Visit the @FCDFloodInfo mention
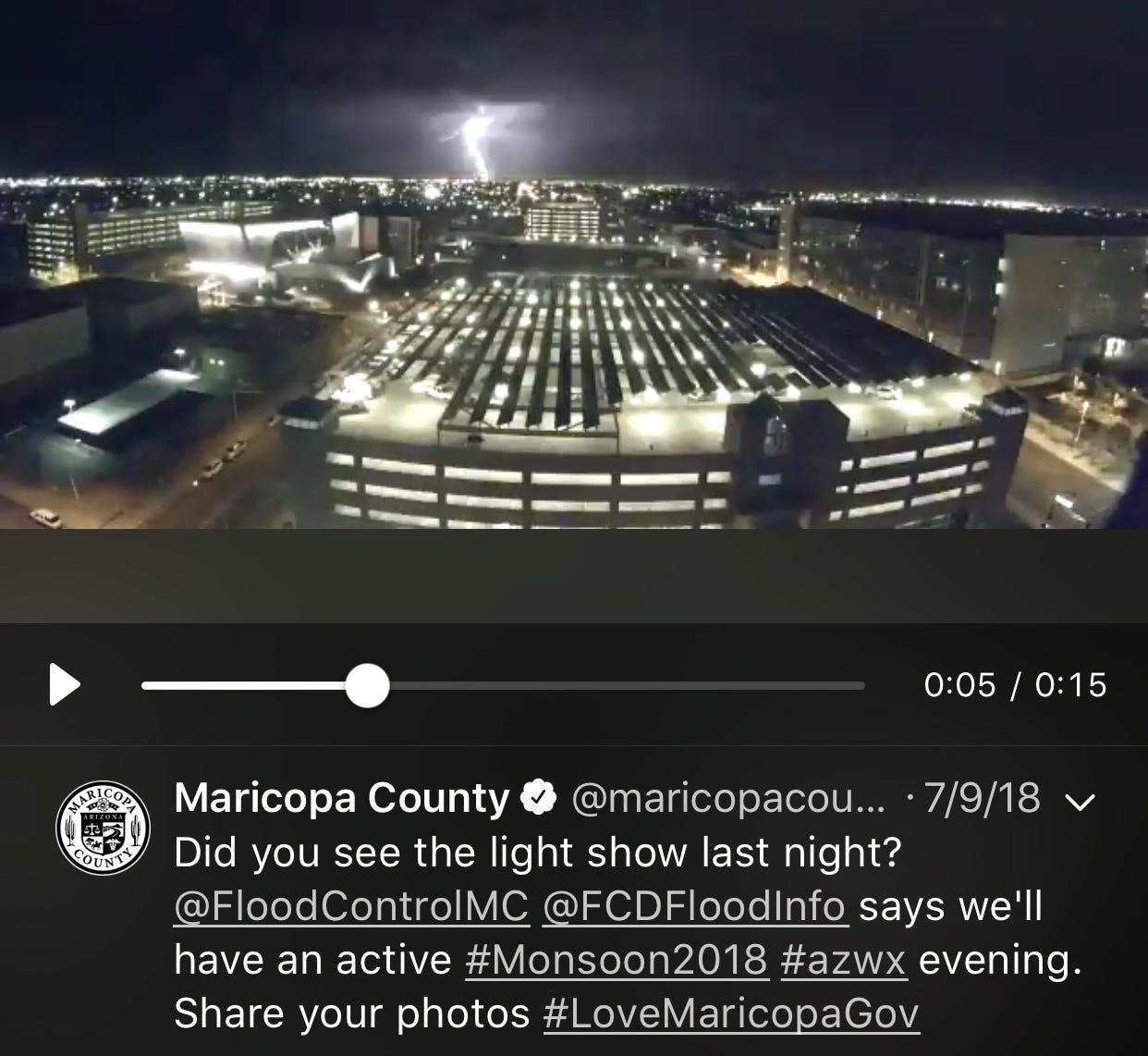Viewport: 1148px width, 1056px height. coord(694,907)
